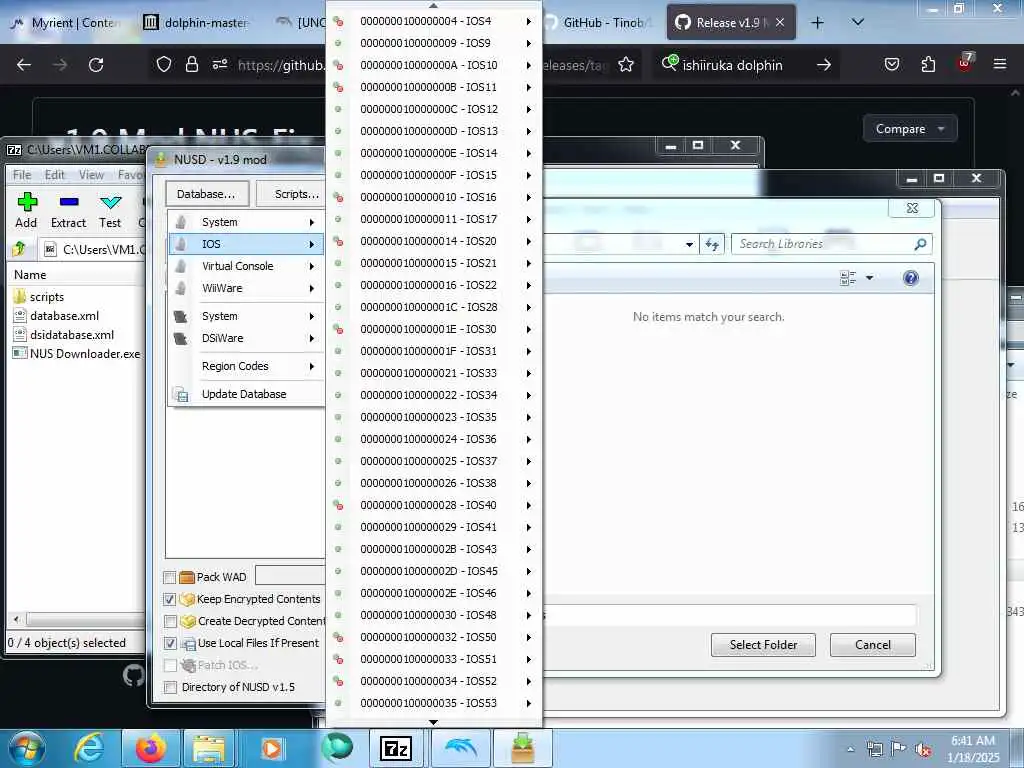Reload the Firefox page

96,65
